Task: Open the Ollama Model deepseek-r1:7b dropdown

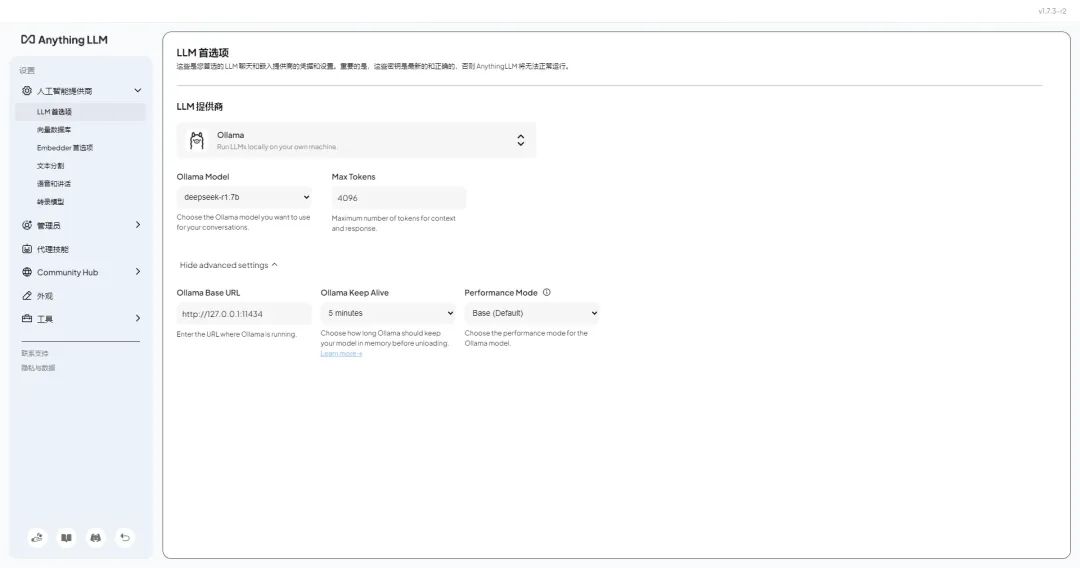Action: click(x=244, y=197)
